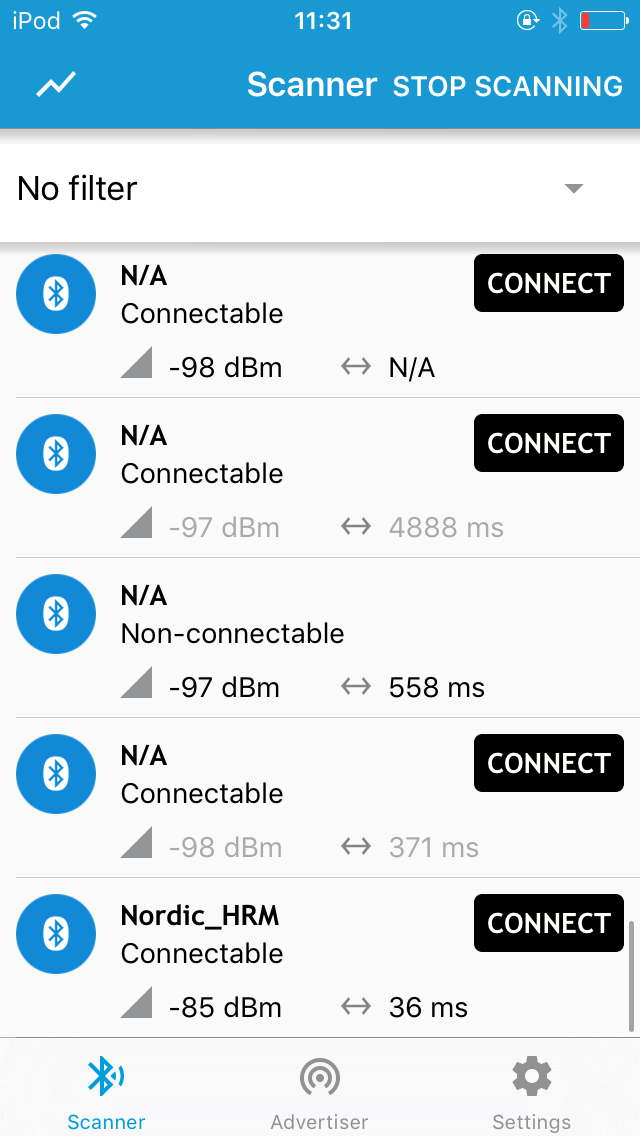Viewport: 640px width, 1136px height.
Task: Switch to the Advertiser tab
Action: pos(319,1088)
